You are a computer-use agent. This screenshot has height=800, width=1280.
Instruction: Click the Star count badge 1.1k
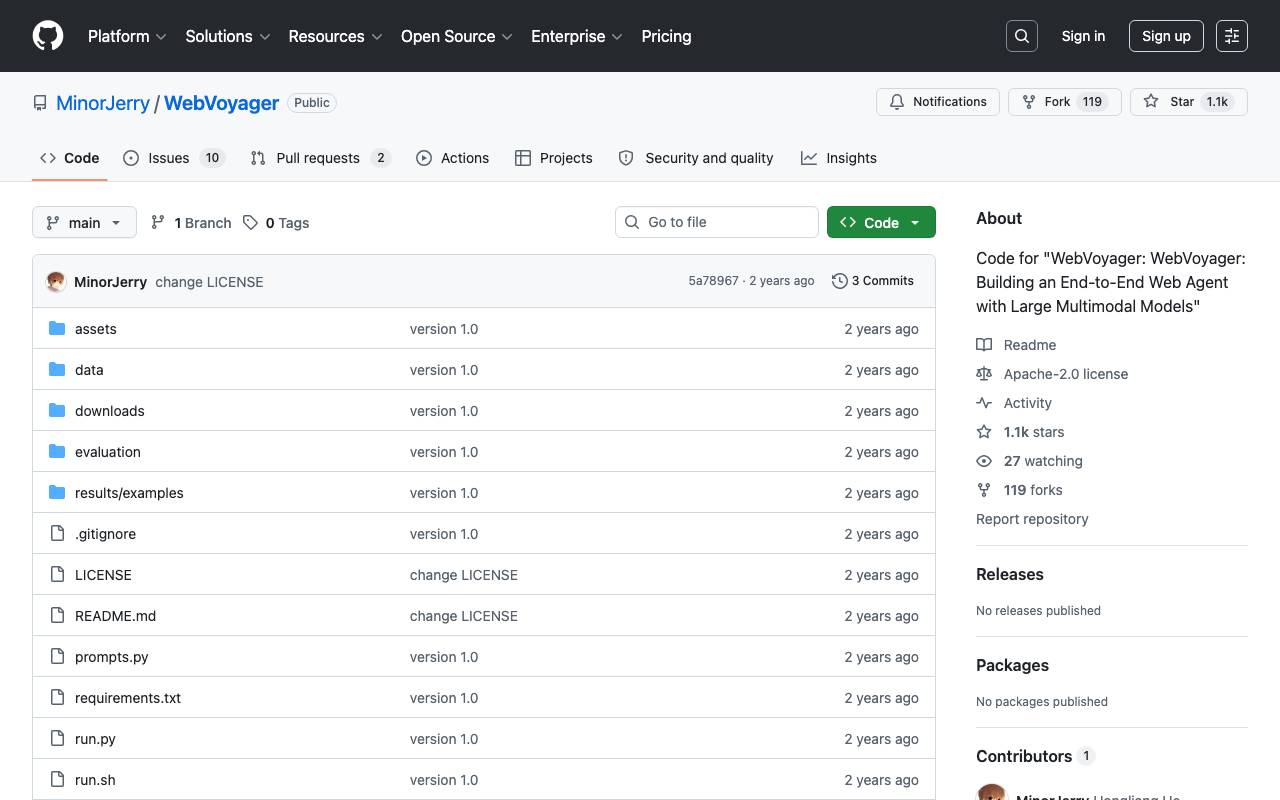click(x=1217, y=102)
